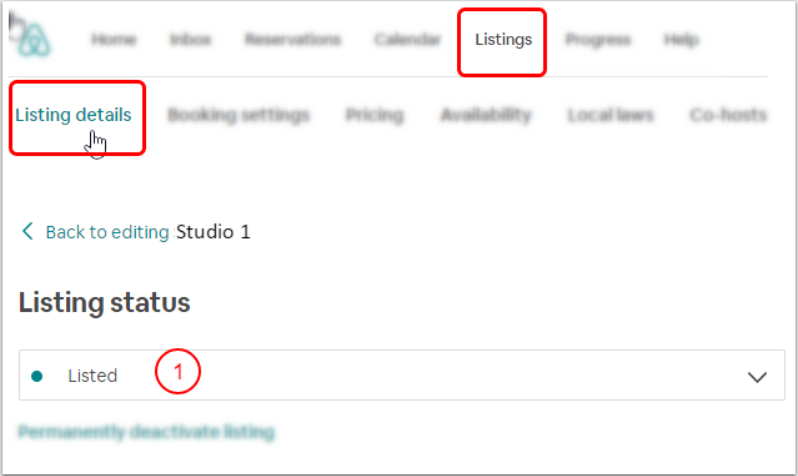Open the Pricing tab
The image size is (798, 476).
click(374, 115)
